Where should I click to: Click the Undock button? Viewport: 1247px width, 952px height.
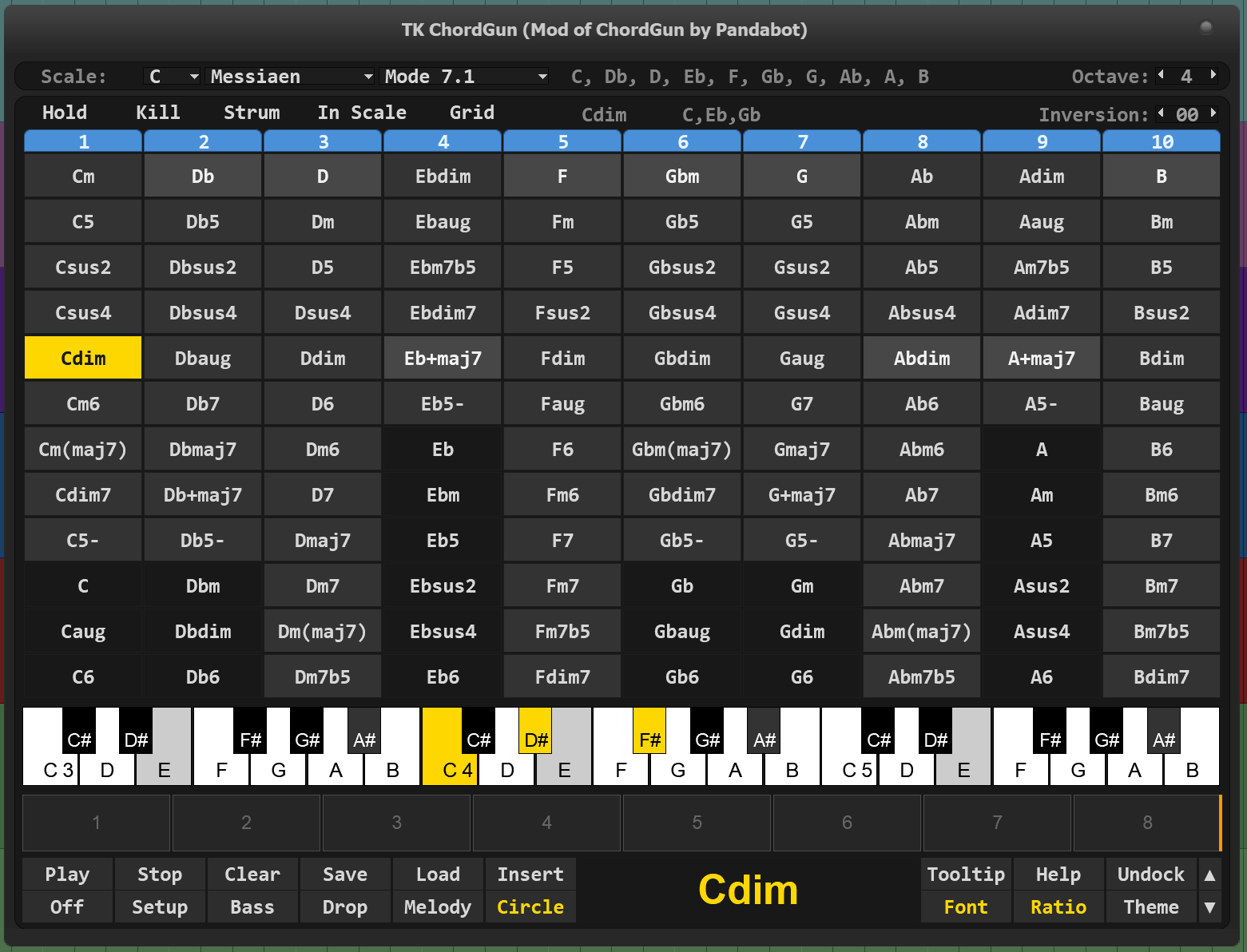click(1151, 875)
